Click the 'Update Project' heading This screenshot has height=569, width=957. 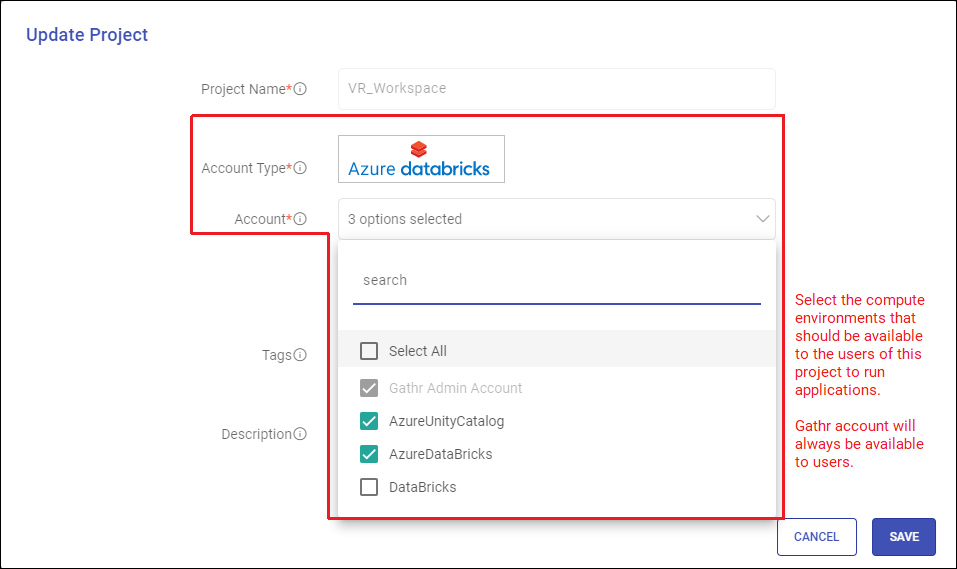pos(87,35)
